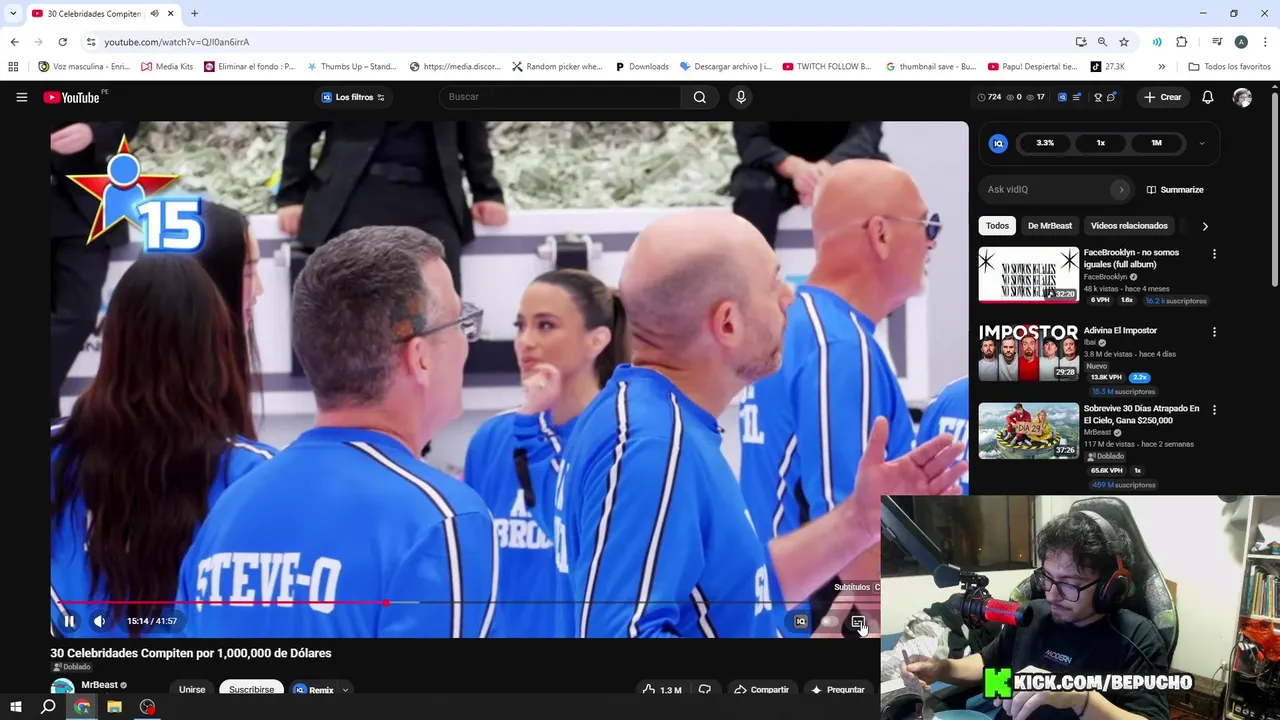Click the vidIQ Remix button
Screen dimensions: 1280x720
tap(313, 689)
